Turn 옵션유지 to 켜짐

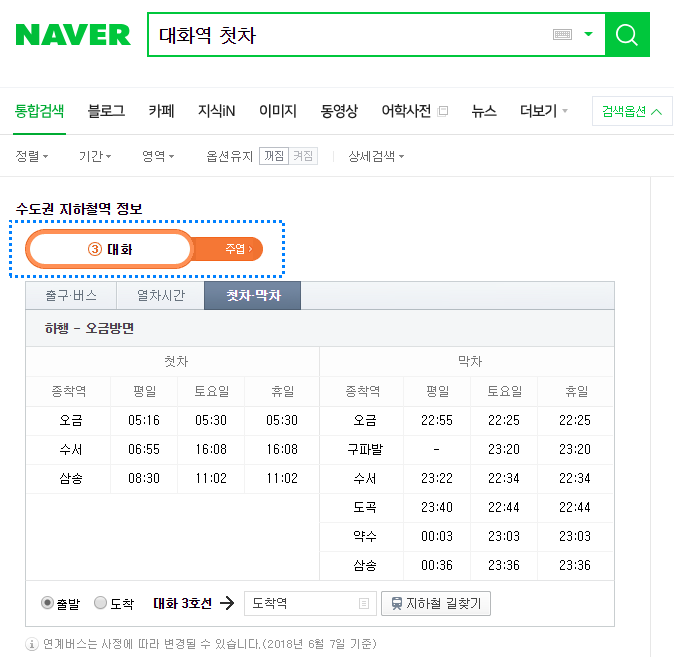(303, 156)
